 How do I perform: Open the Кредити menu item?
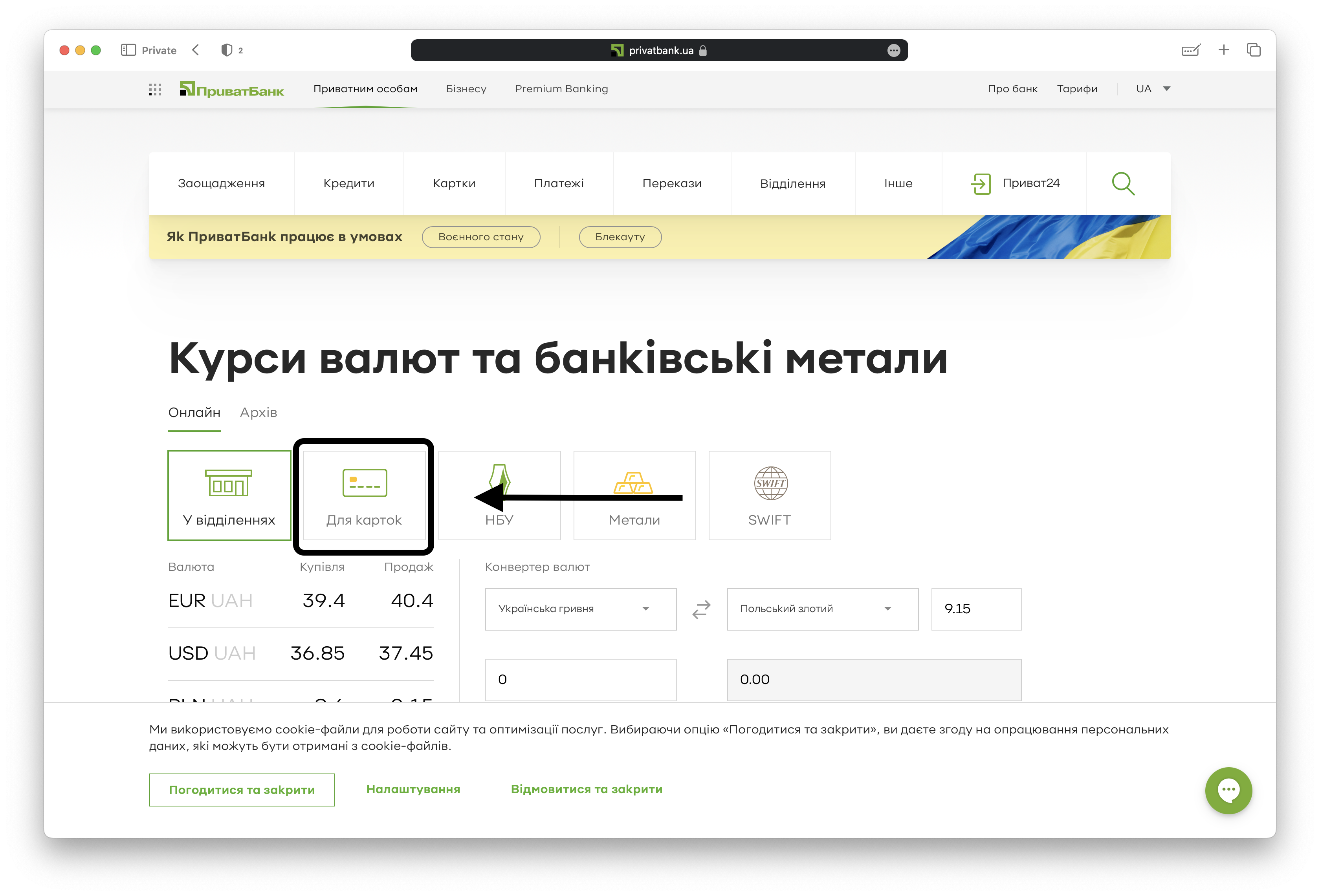pyautogui.click(x=349, y=183)
